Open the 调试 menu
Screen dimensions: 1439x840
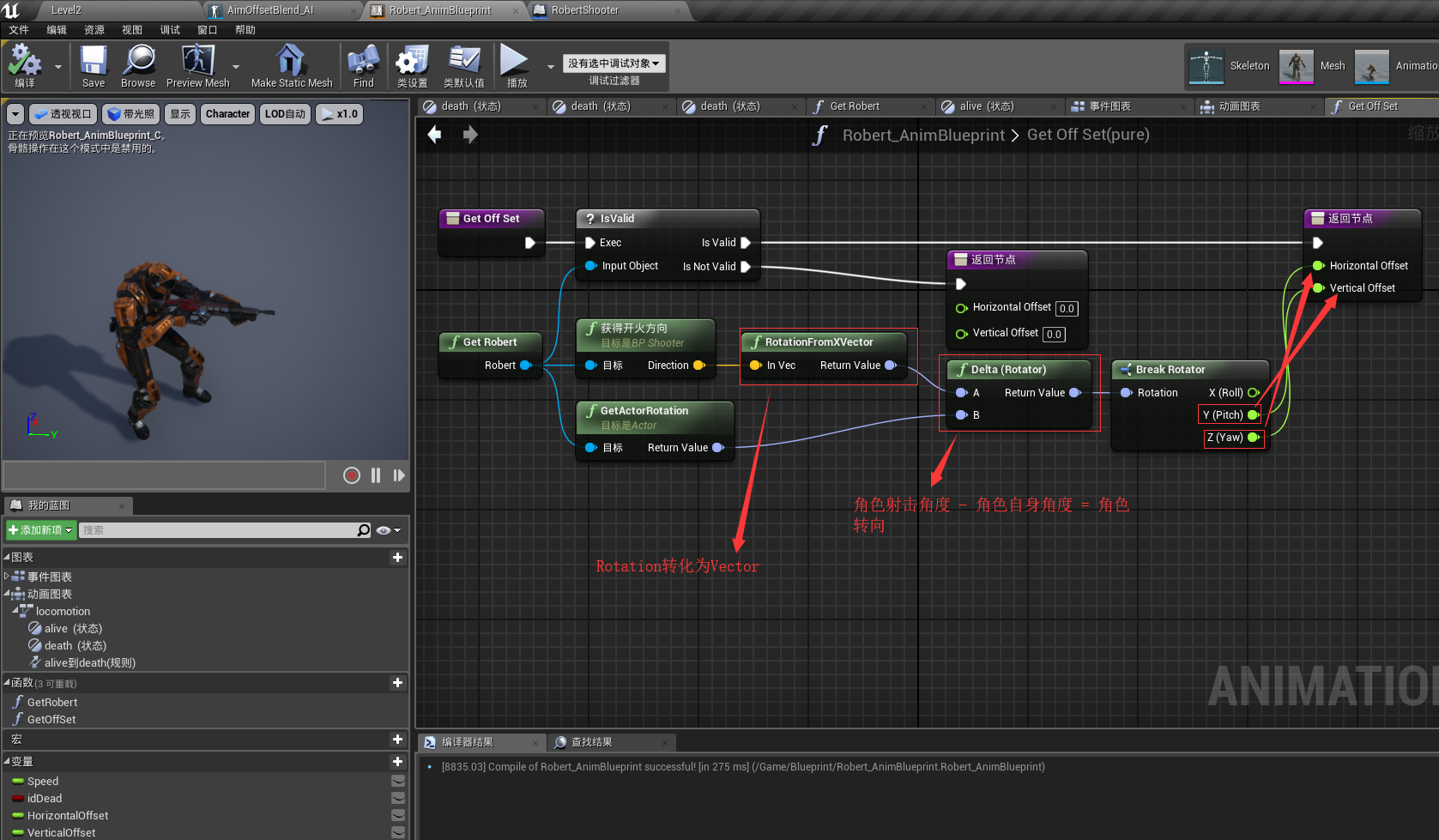click(x=170, y=30)
